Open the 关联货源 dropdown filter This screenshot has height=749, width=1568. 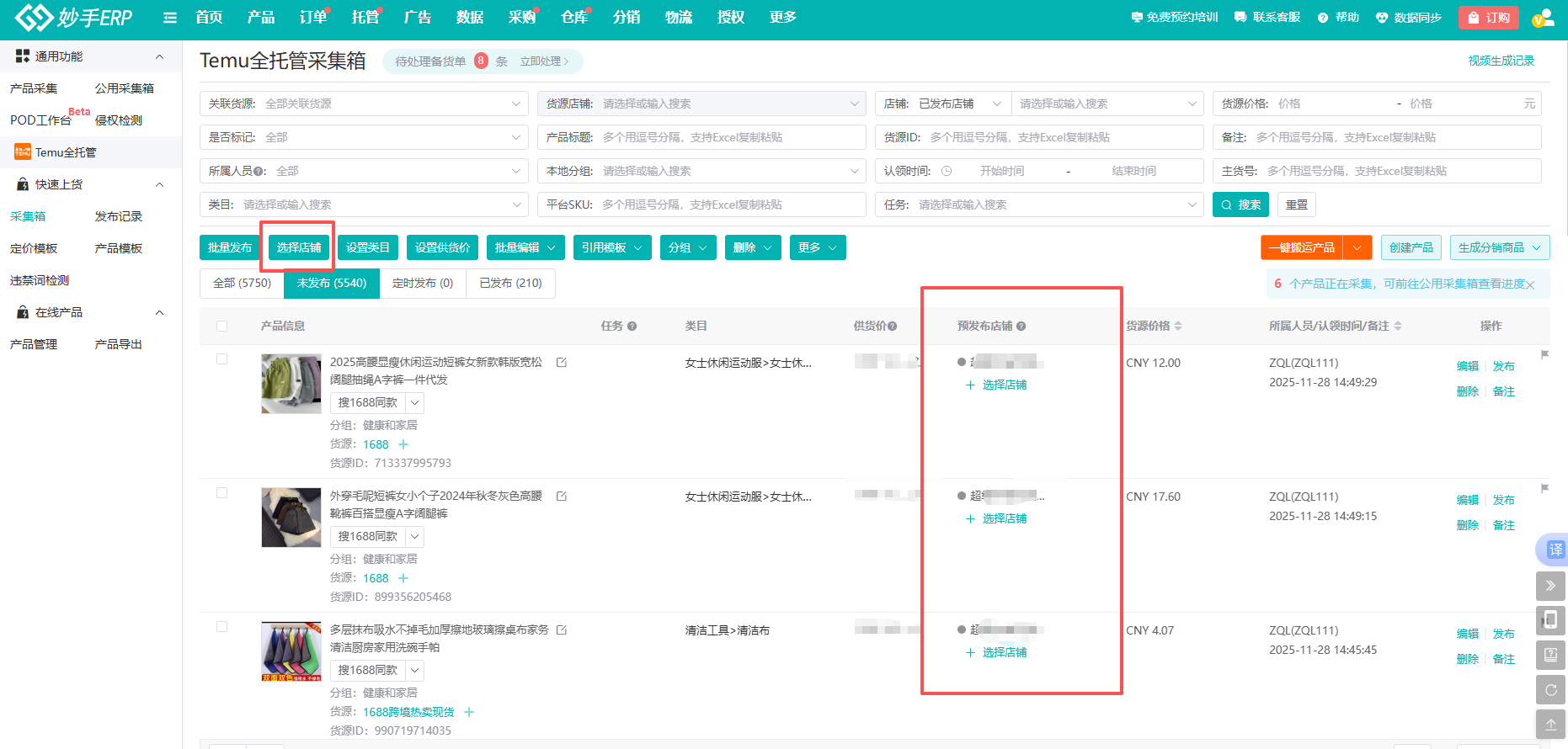(364, 104)
